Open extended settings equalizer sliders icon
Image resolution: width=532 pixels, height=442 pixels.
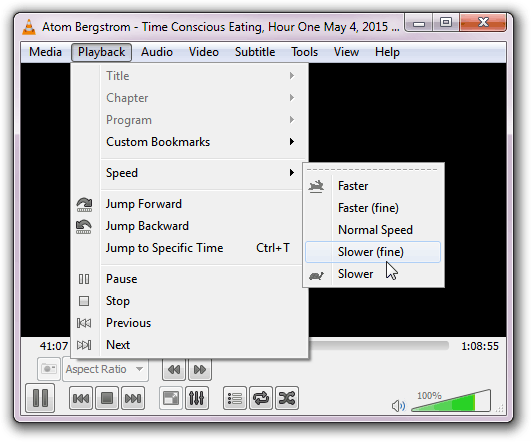[197, 398]
